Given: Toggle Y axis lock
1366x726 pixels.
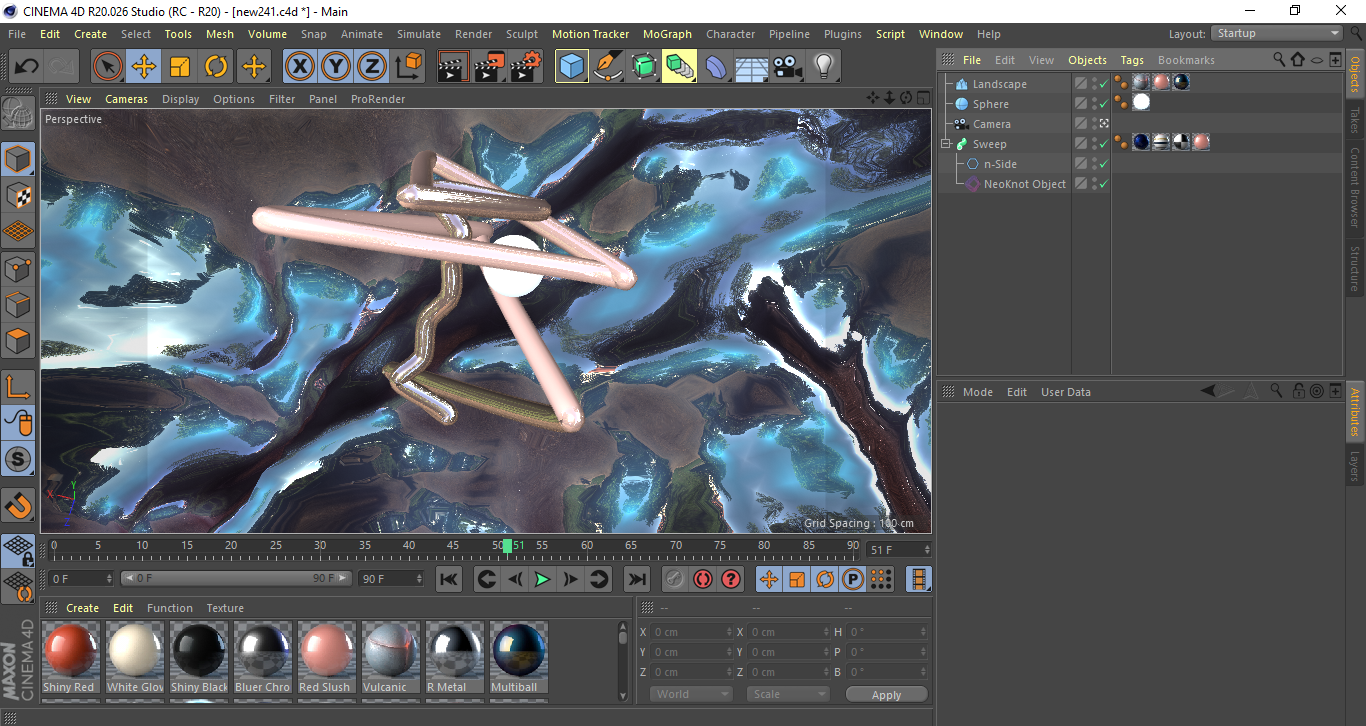Looking at the screenshot, I should [x=335, y=67].
